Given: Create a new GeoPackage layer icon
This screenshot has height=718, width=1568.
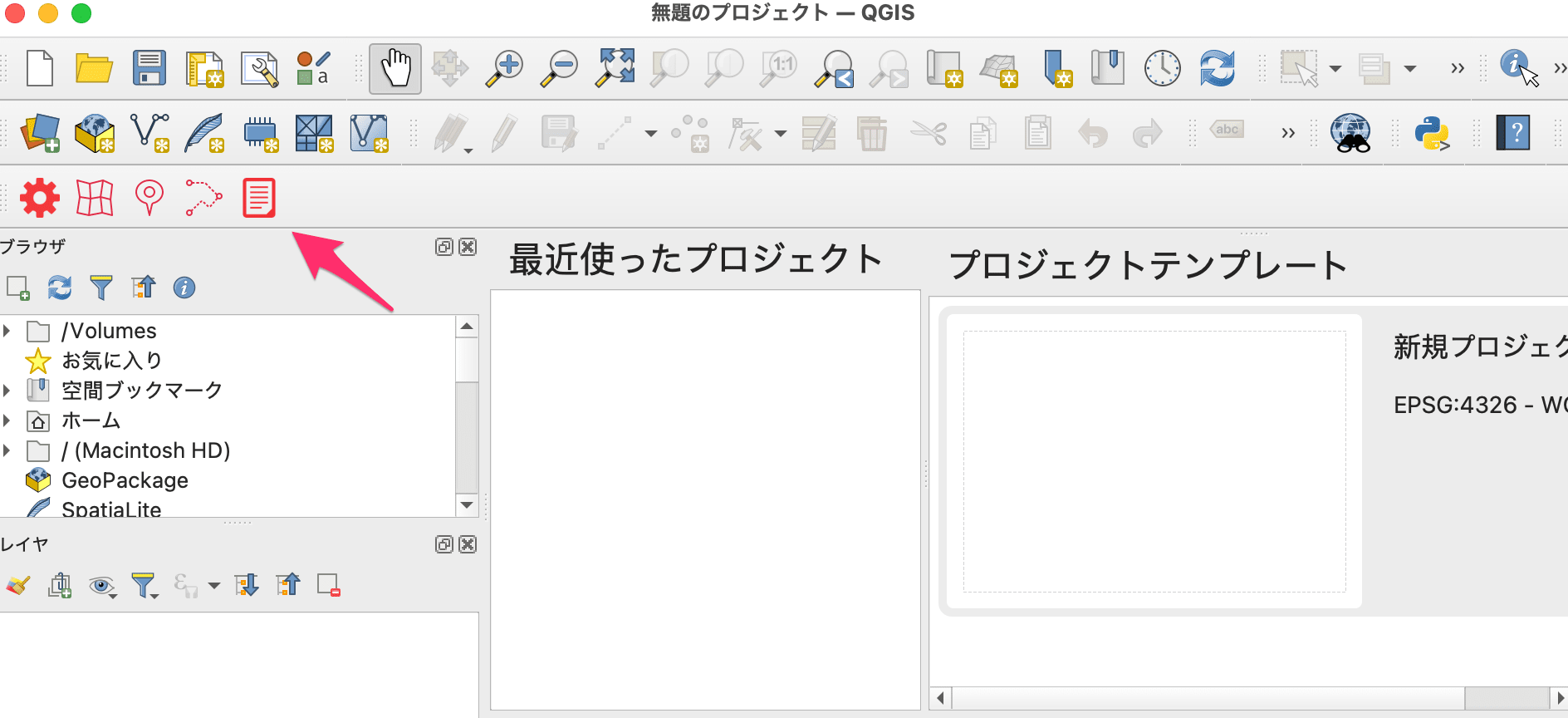Looking at the screenshot, I should [95, 133].
